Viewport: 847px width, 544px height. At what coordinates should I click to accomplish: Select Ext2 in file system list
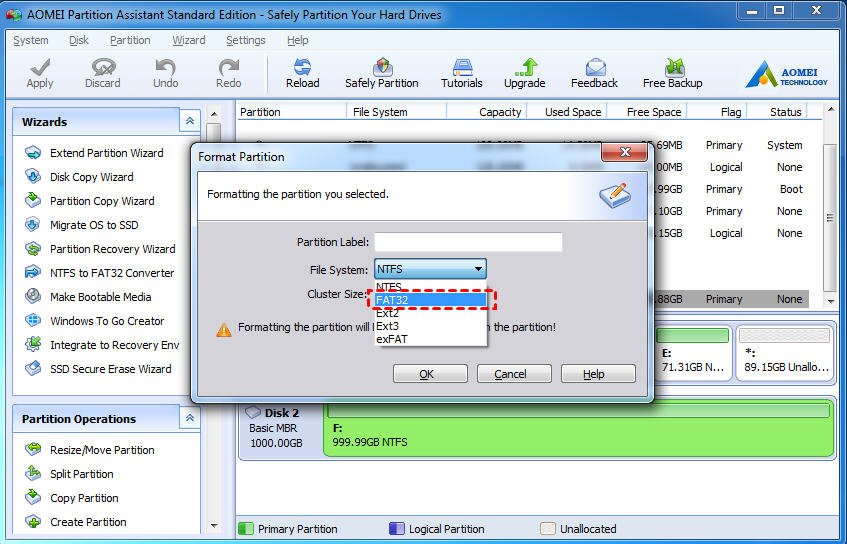tap(431, 313)
